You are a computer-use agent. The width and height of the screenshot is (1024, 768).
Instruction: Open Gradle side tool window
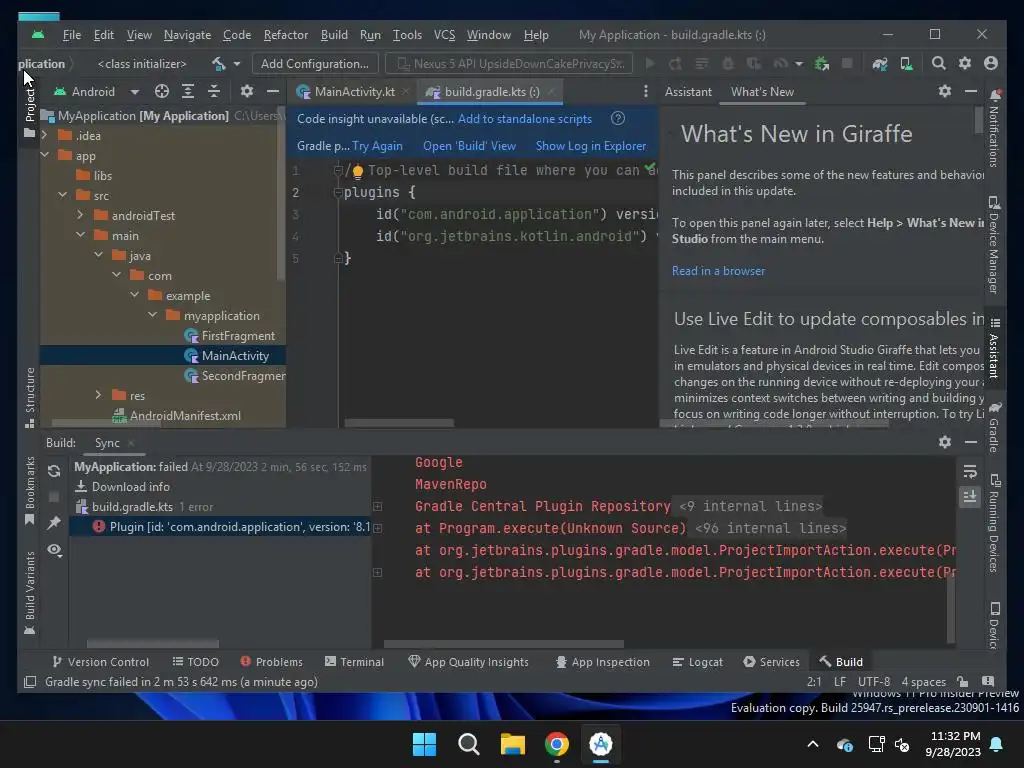point(995,426)
